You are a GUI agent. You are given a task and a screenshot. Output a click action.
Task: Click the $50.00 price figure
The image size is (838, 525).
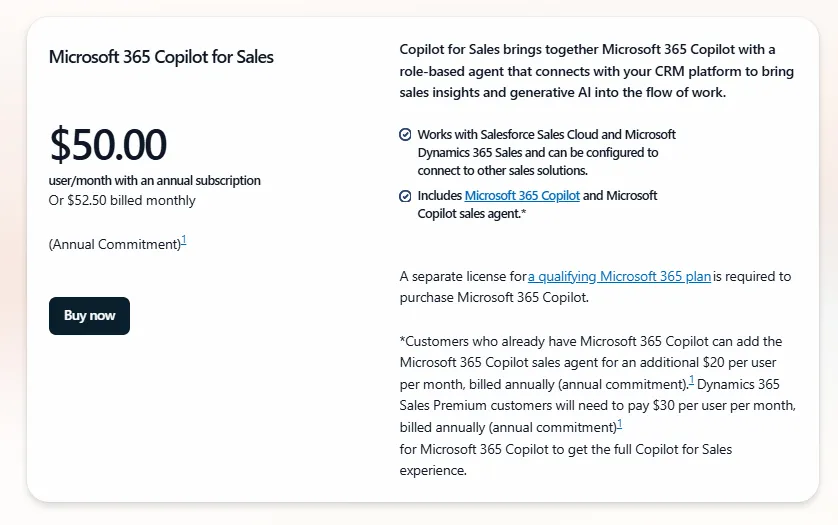tap(108, 145)
